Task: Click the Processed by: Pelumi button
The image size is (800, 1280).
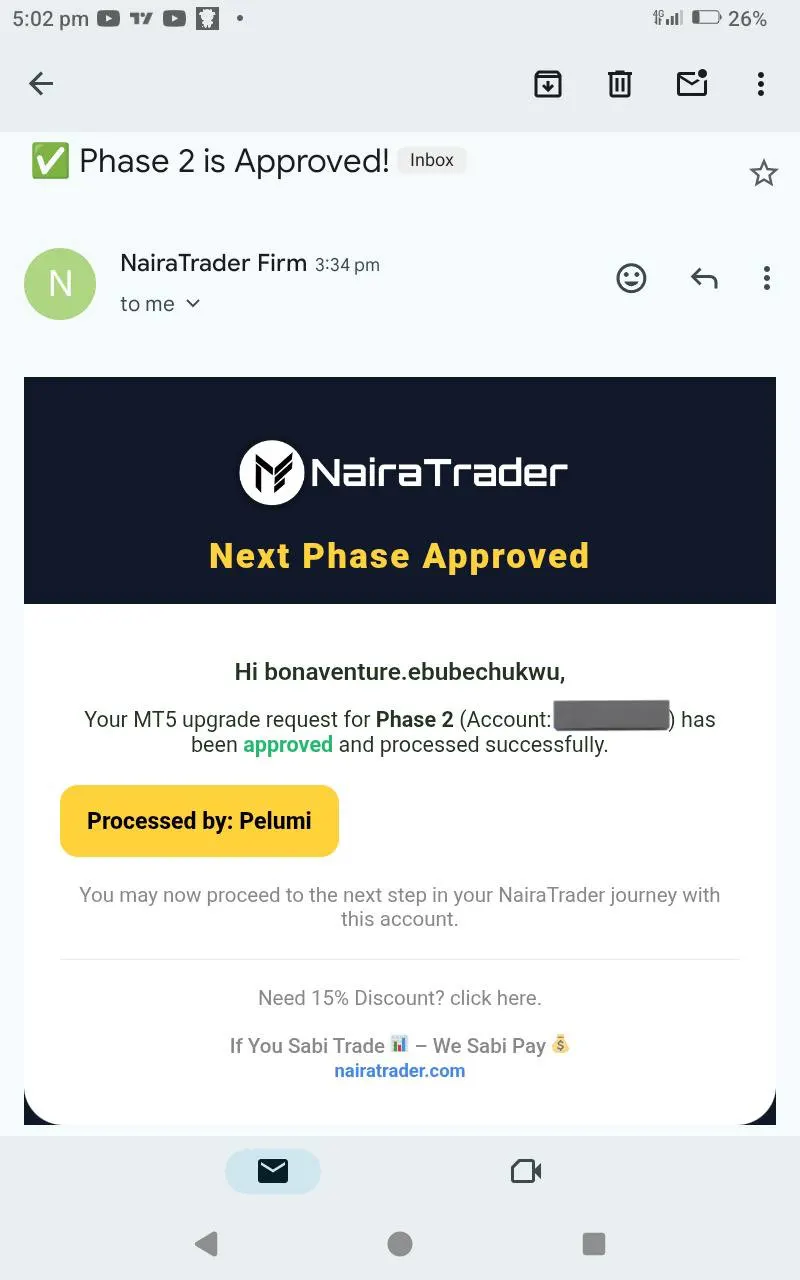Action: coord(200,821)
